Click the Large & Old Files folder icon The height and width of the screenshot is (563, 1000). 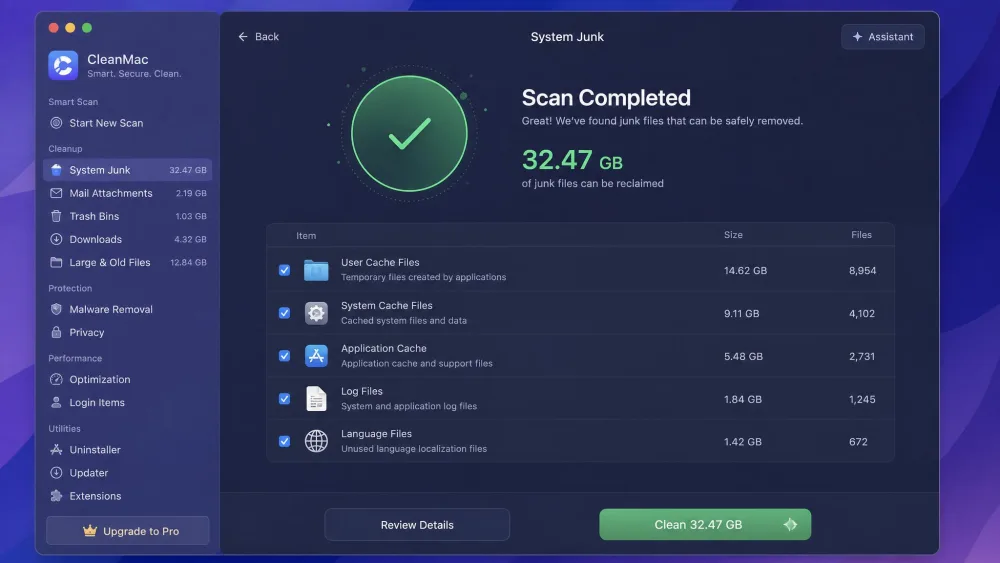(56, 262)
